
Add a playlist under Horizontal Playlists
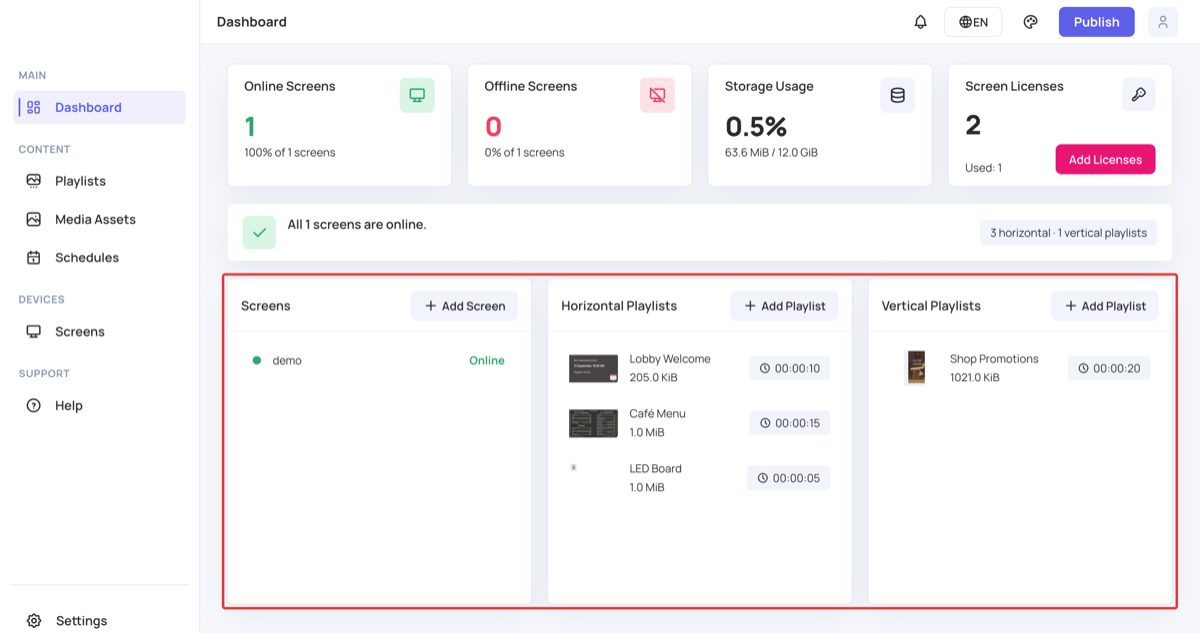pyautogui.click(x=785, y=306)
